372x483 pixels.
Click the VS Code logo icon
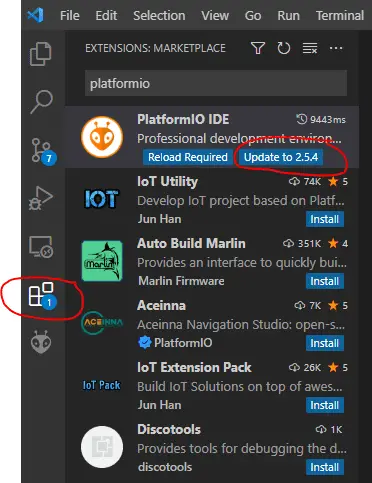(36, 15)
